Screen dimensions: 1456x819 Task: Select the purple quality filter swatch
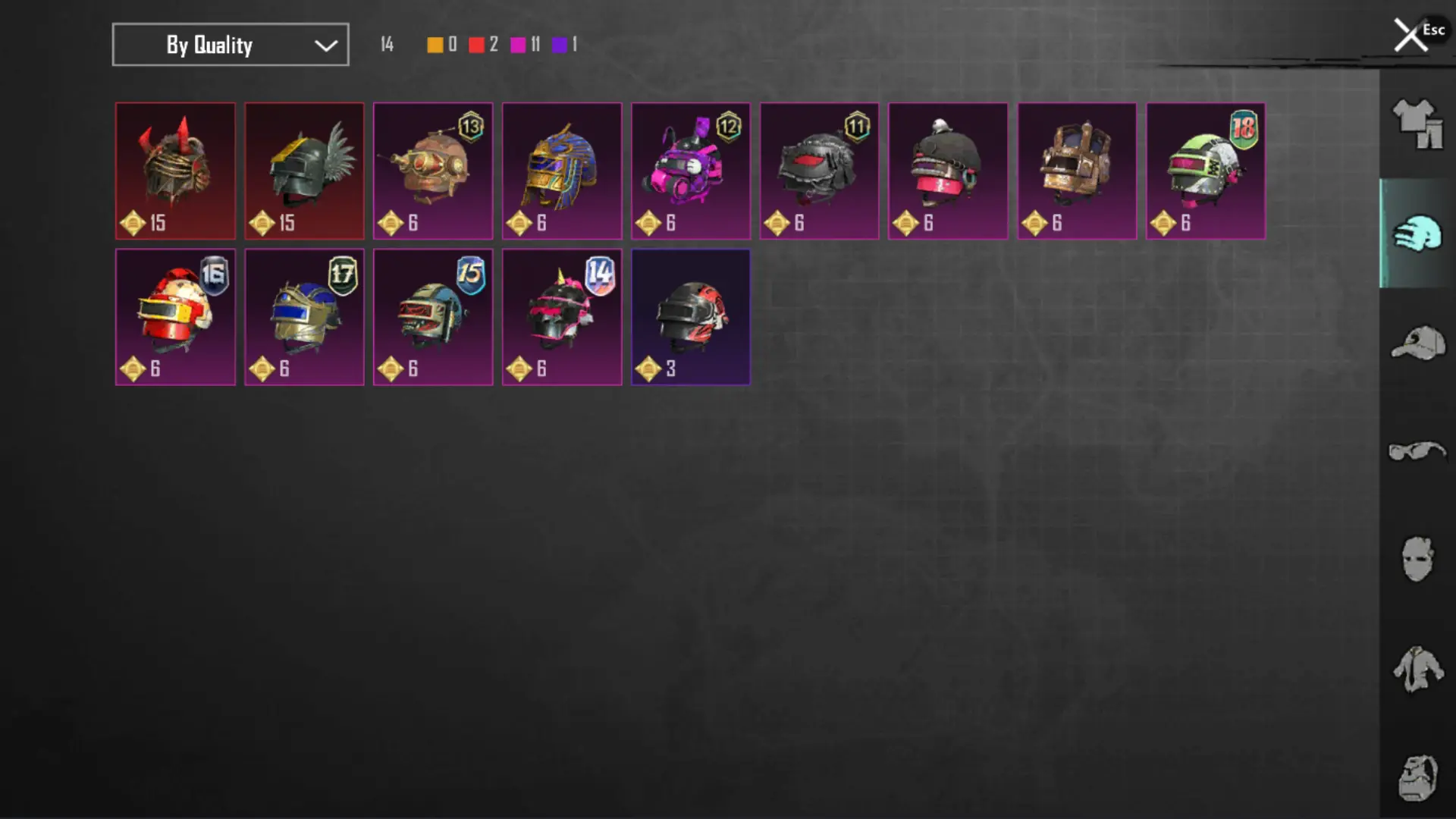[x=559, y=45]
